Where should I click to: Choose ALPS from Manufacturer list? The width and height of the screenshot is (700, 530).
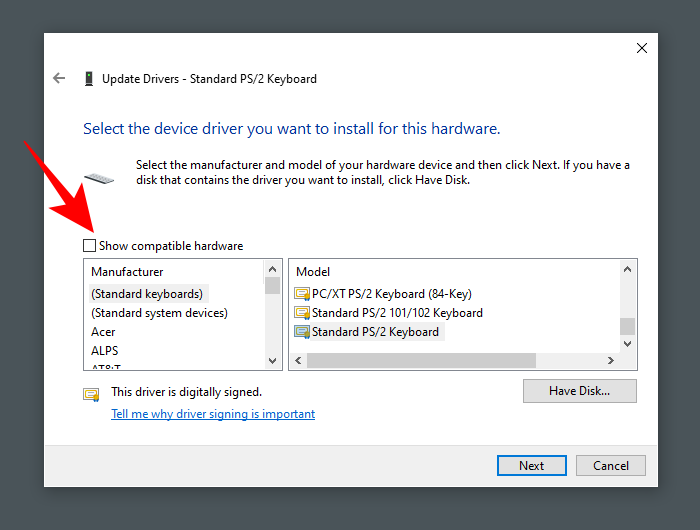104,351
